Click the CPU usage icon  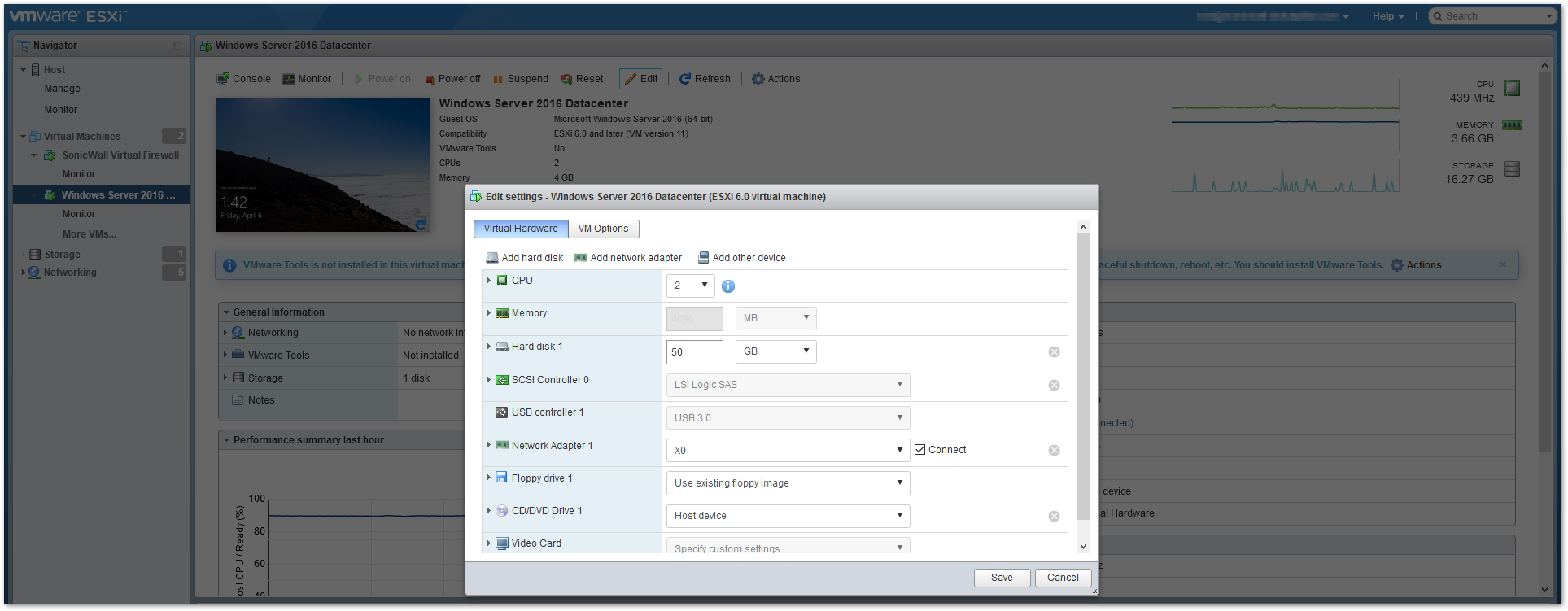[1512, 88]
